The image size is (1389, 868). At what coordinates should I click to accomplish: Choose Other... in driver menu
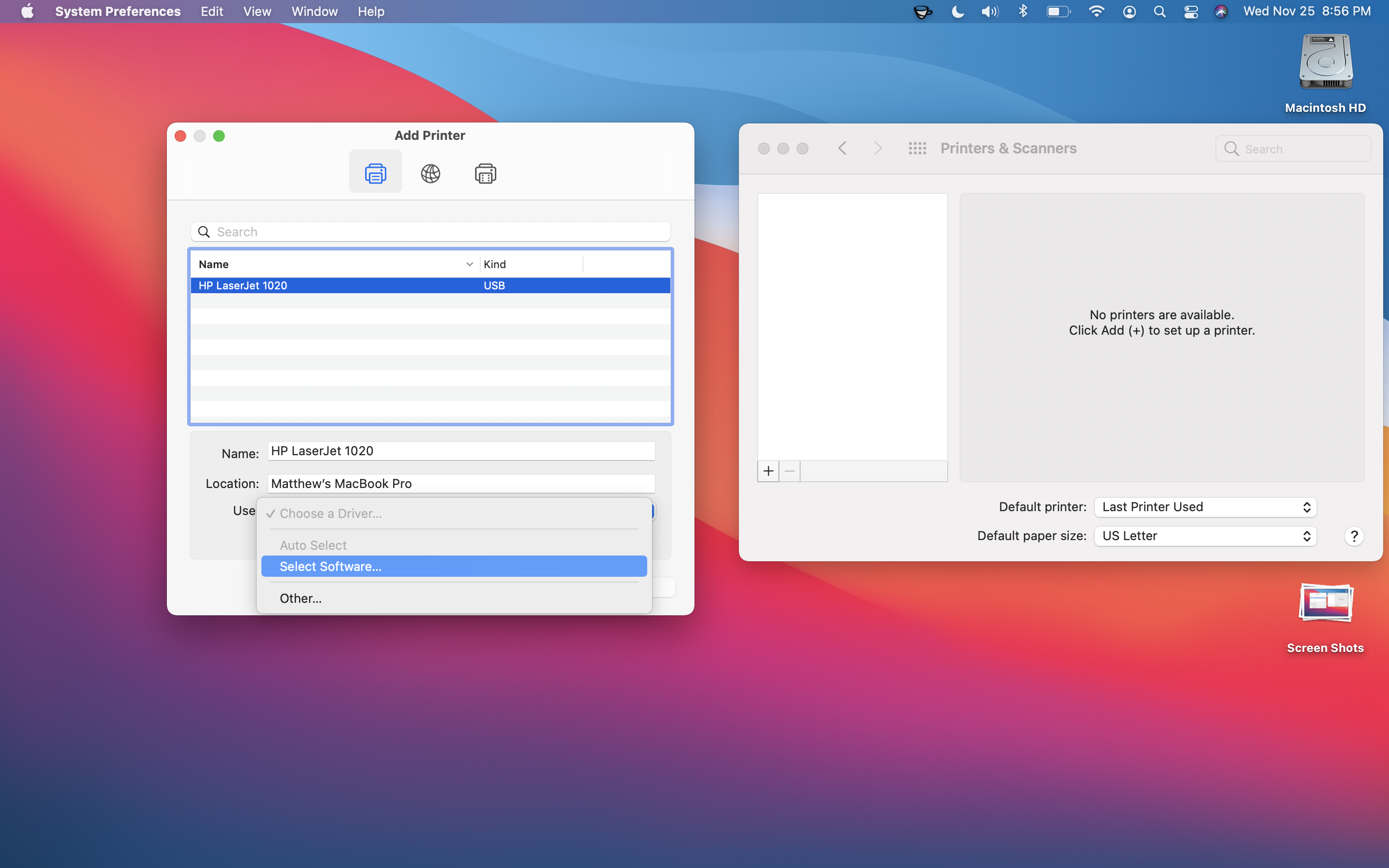click(x=301, y=598)
